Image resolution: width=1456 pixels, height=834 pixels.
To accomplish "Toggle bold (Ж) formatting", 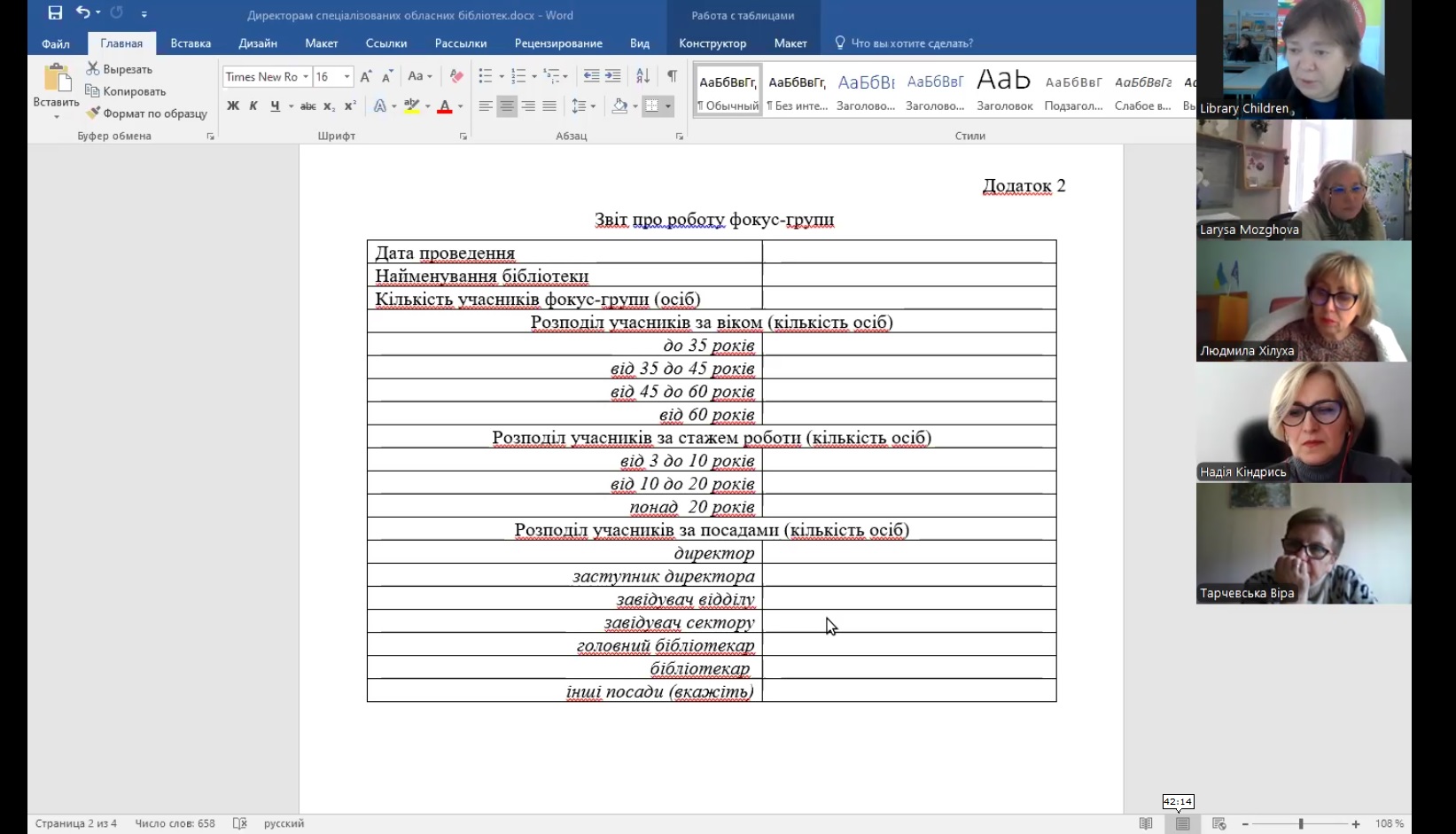I will (233, 106).
